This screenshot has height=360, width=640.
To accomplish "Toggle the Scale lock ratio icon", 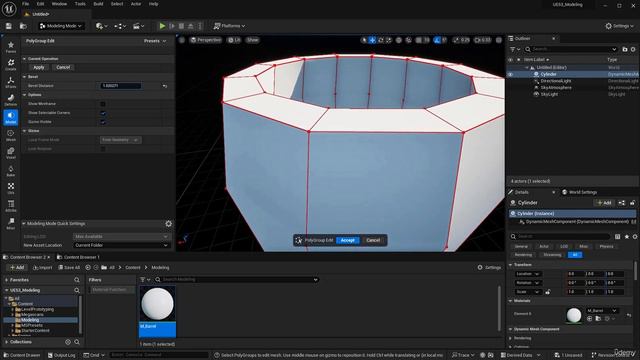I will tap(548, 292).
